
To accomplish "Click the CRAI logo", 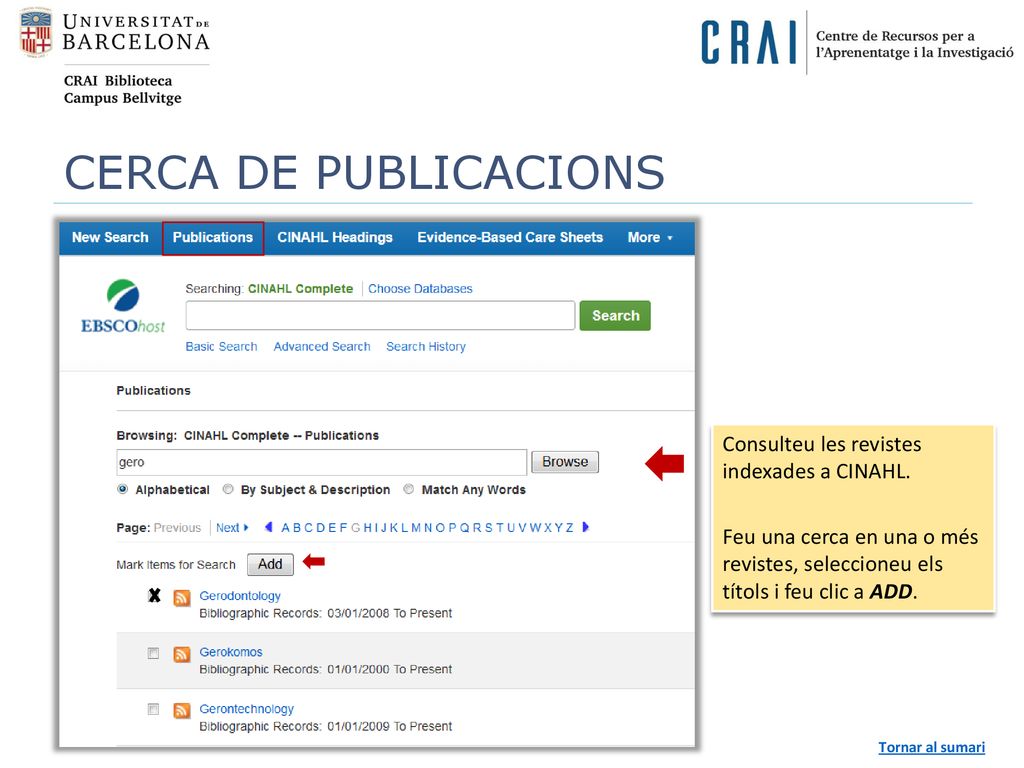I will pos(748,42).
